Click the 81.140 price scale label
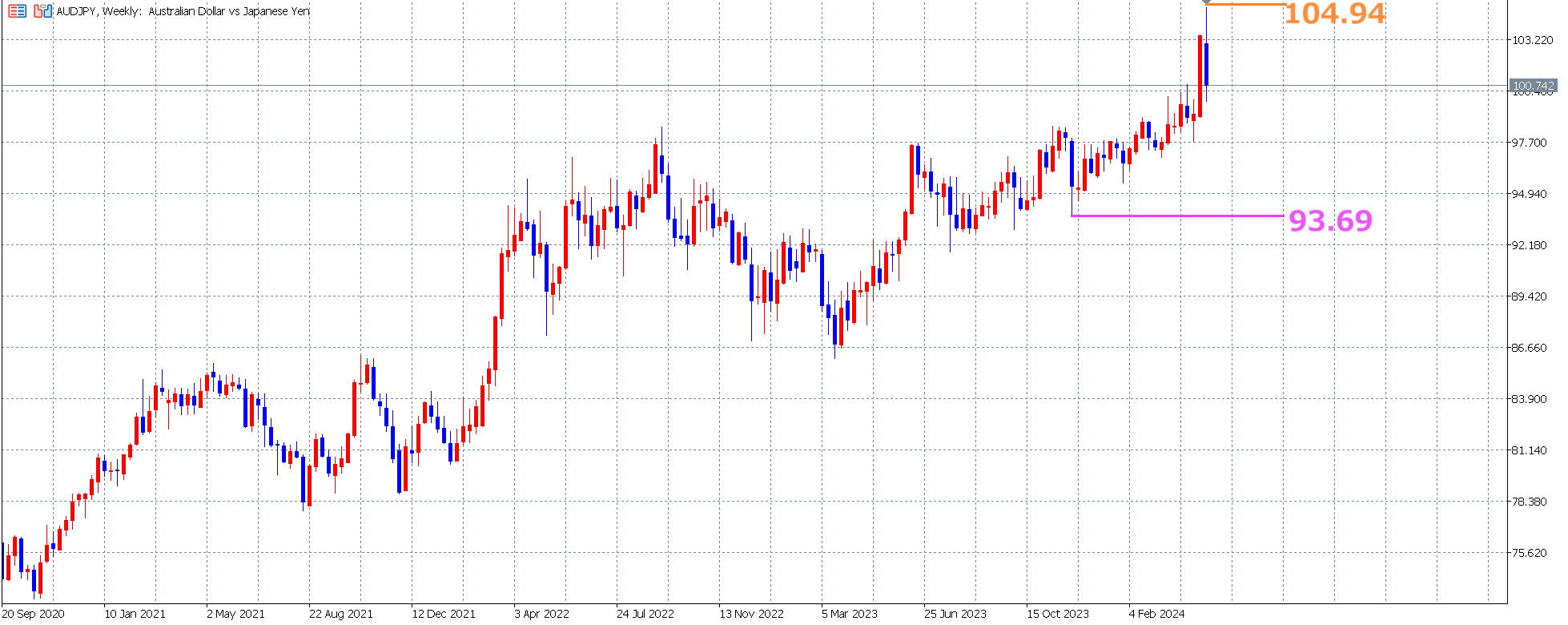 (1529, 450)
